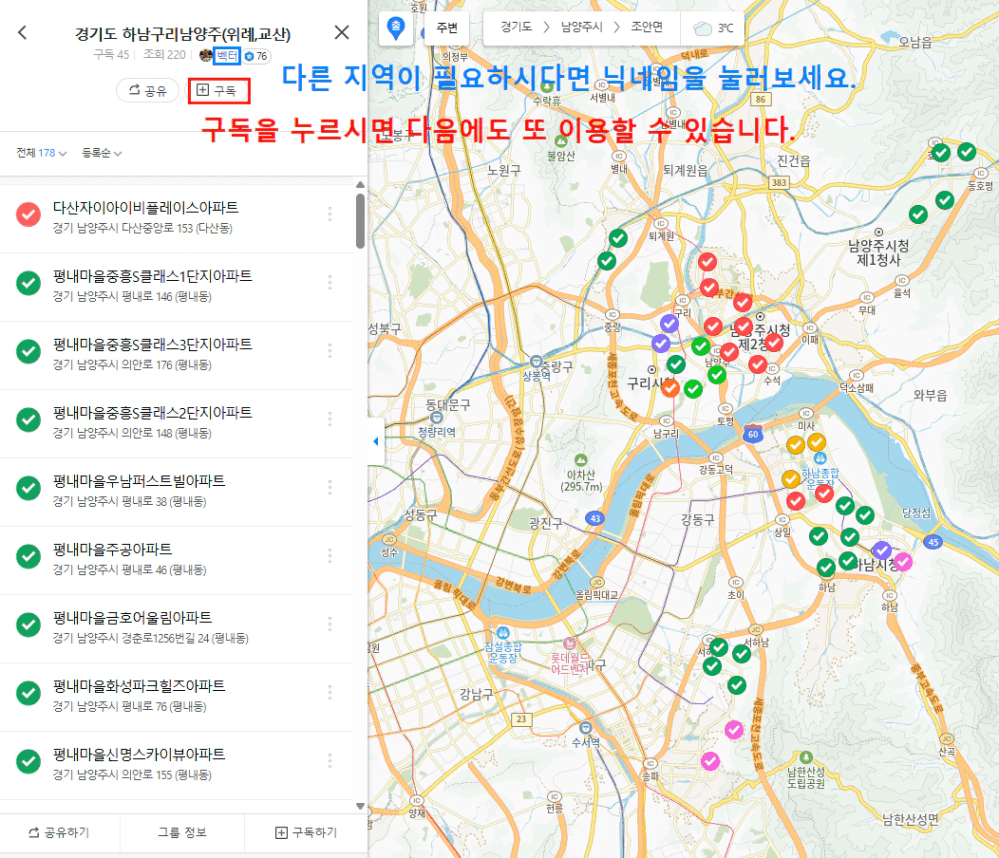Open options for 평내마을신명스카이뷰아파트 row

pyautogui.click(x=329, y=761)
